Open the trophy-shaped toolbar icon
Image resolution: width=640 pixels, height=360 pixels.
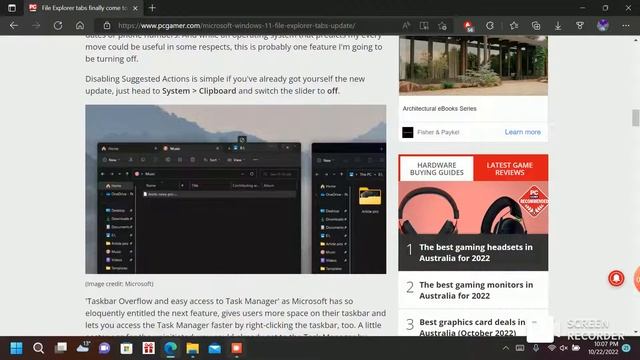(580, 25)
